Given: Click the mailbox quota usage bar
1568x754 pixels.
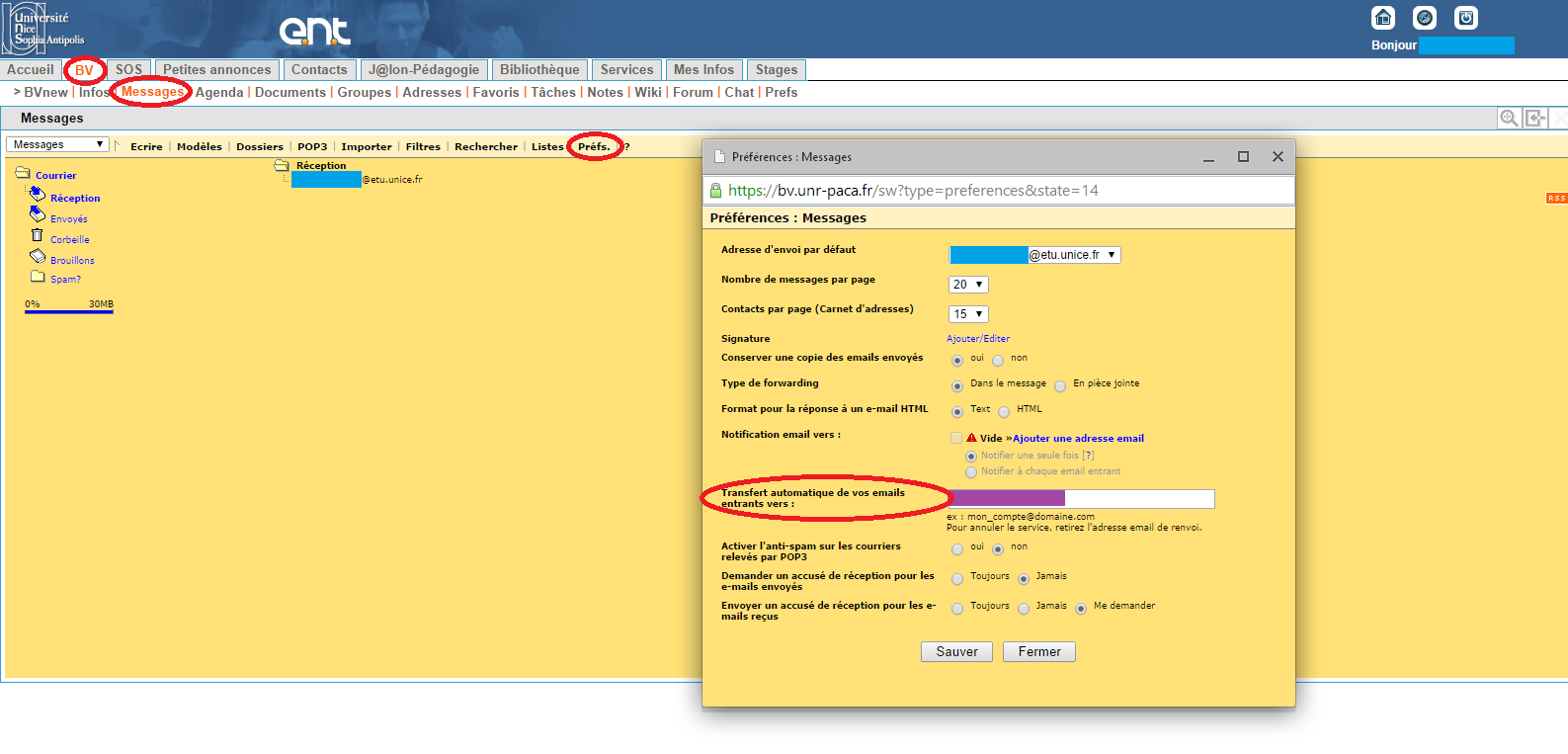Looking at the screenshot, I should [69, 311].
